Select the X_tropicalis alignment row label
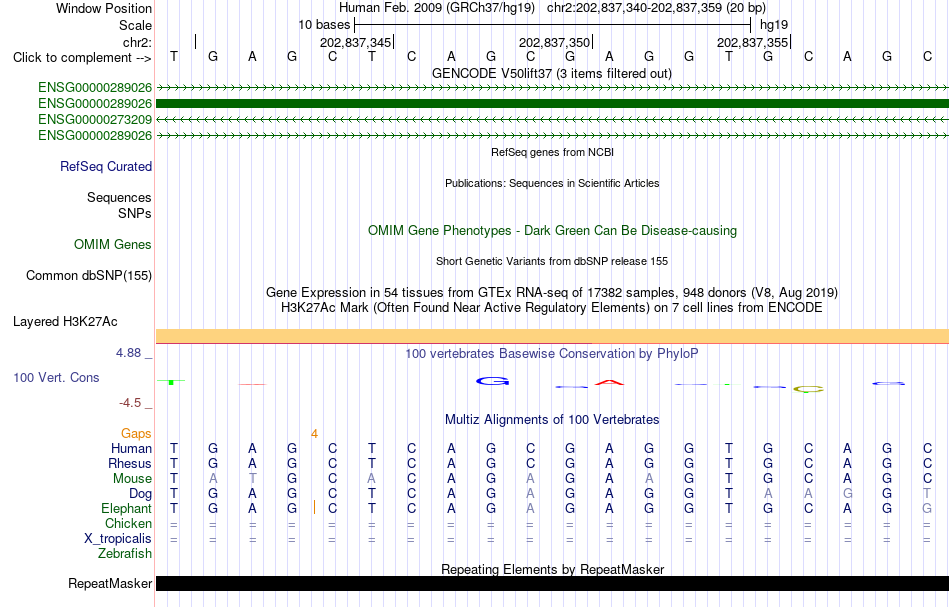Image resolution: width=950 pixels, height=607 pixels. tap(118, 539)
